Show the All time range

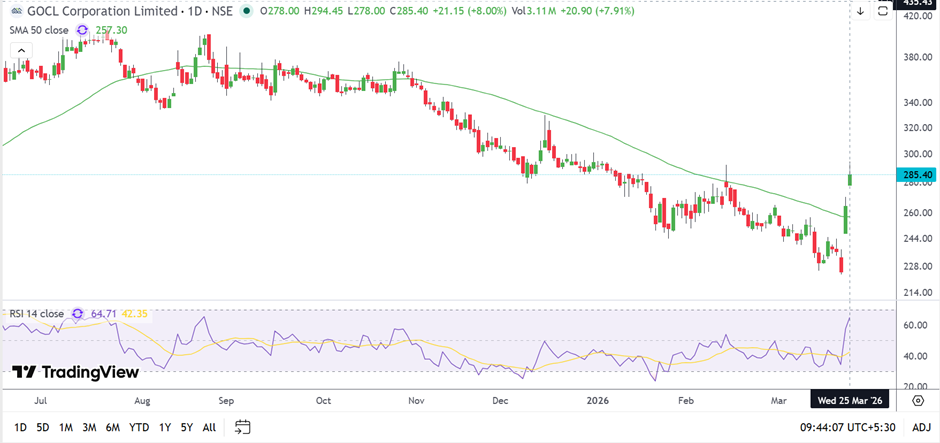[x=208, y=427]
